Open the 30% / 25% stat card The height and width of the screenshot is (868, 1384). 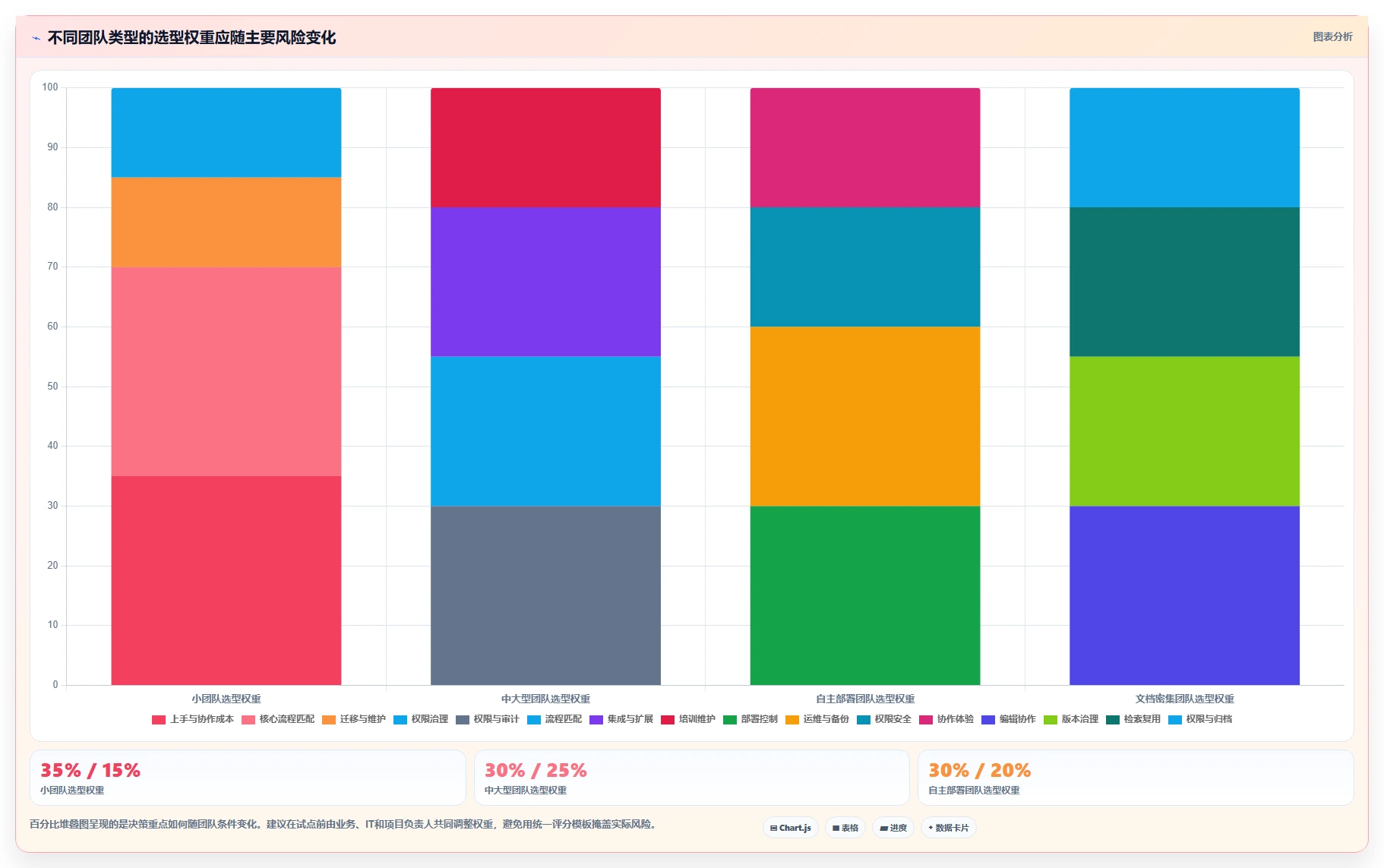(691, 778)
